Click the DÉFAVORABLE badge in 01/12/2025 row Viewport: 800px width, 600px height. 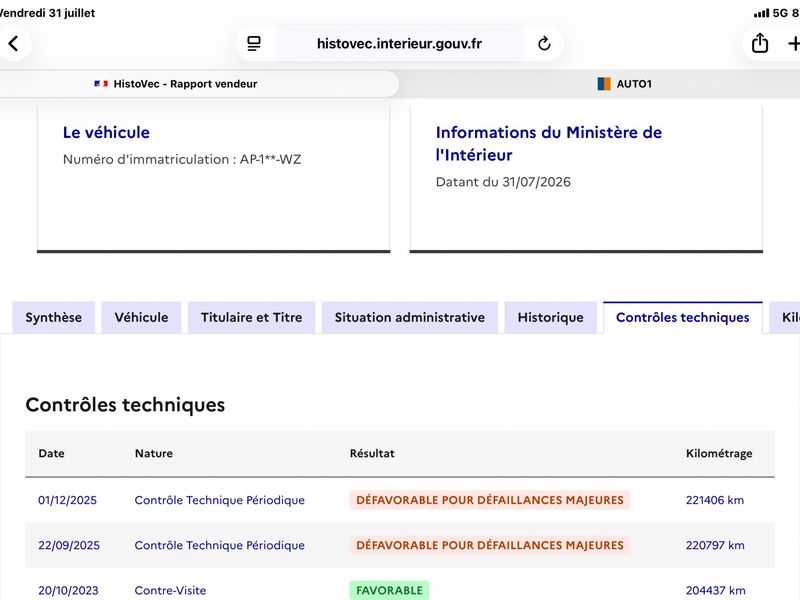pyautogui.click(x=490, y=500)
